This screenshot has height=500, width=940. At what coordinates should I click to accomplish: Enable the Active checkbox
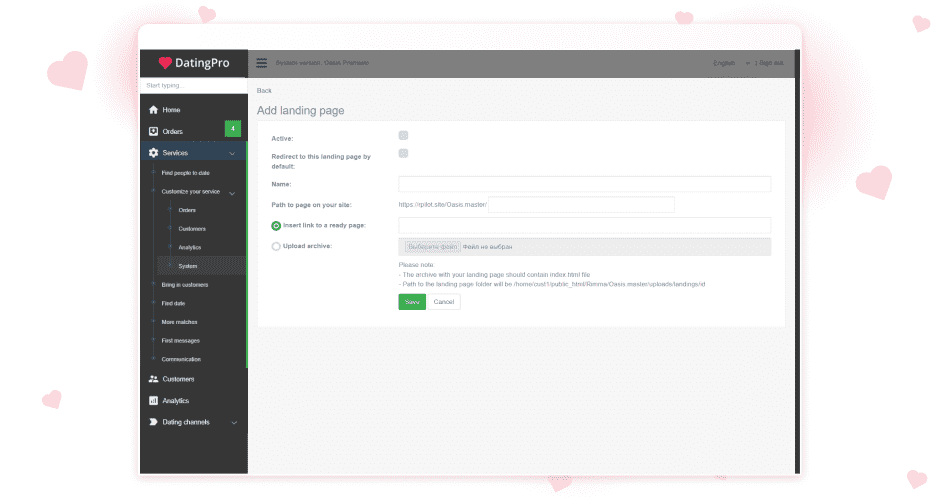point(403,135)
